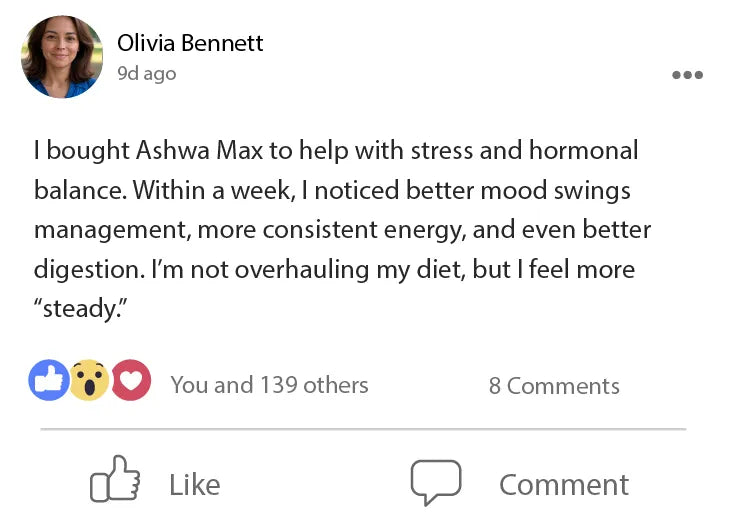The width and height of the screenshot is (729, 532).
Task: Click the speech bubble Comment icon
Action: 436,483
